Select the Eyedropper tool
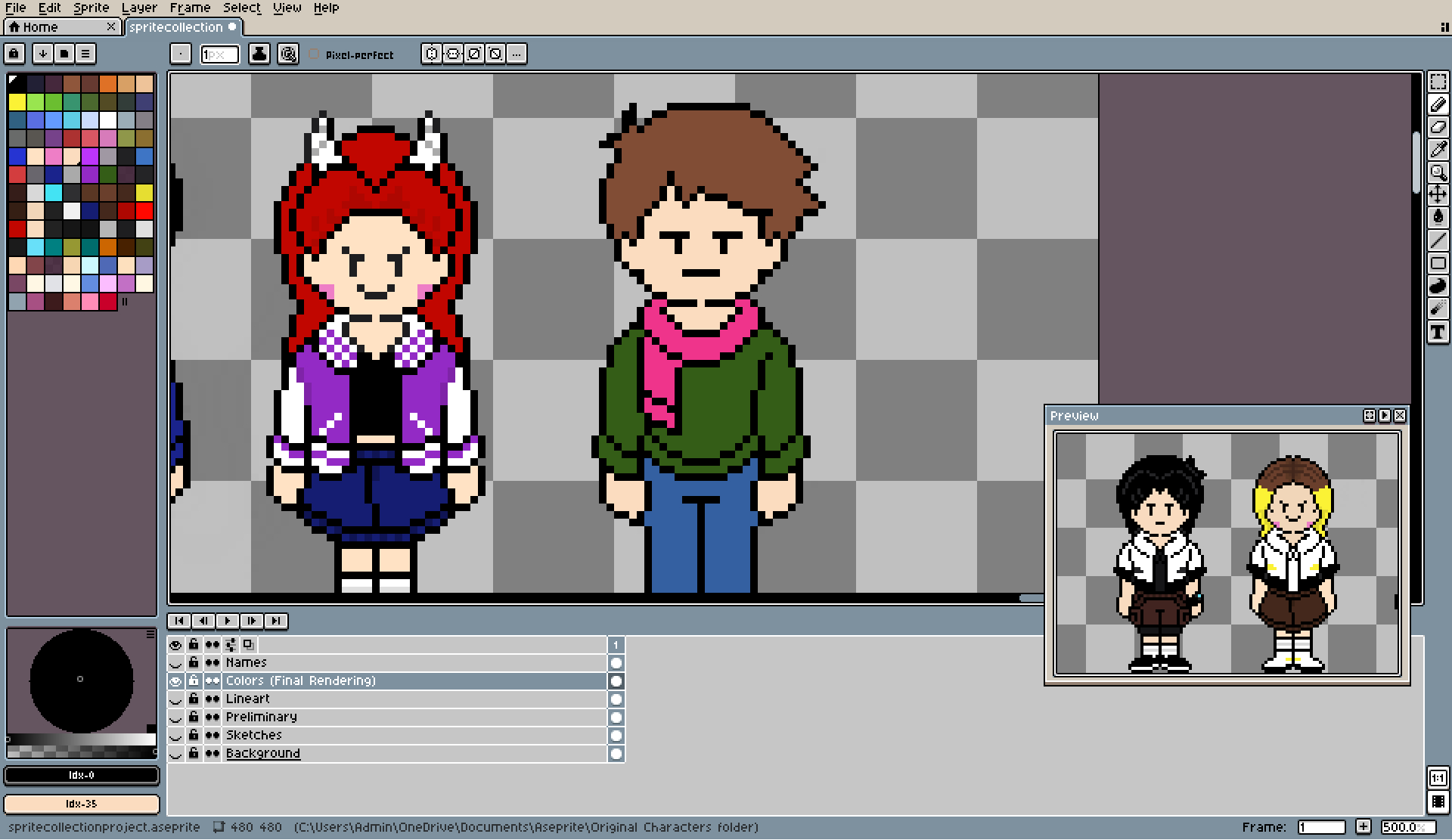Screen dimensions: 1452x840 tap(1438, 150)
